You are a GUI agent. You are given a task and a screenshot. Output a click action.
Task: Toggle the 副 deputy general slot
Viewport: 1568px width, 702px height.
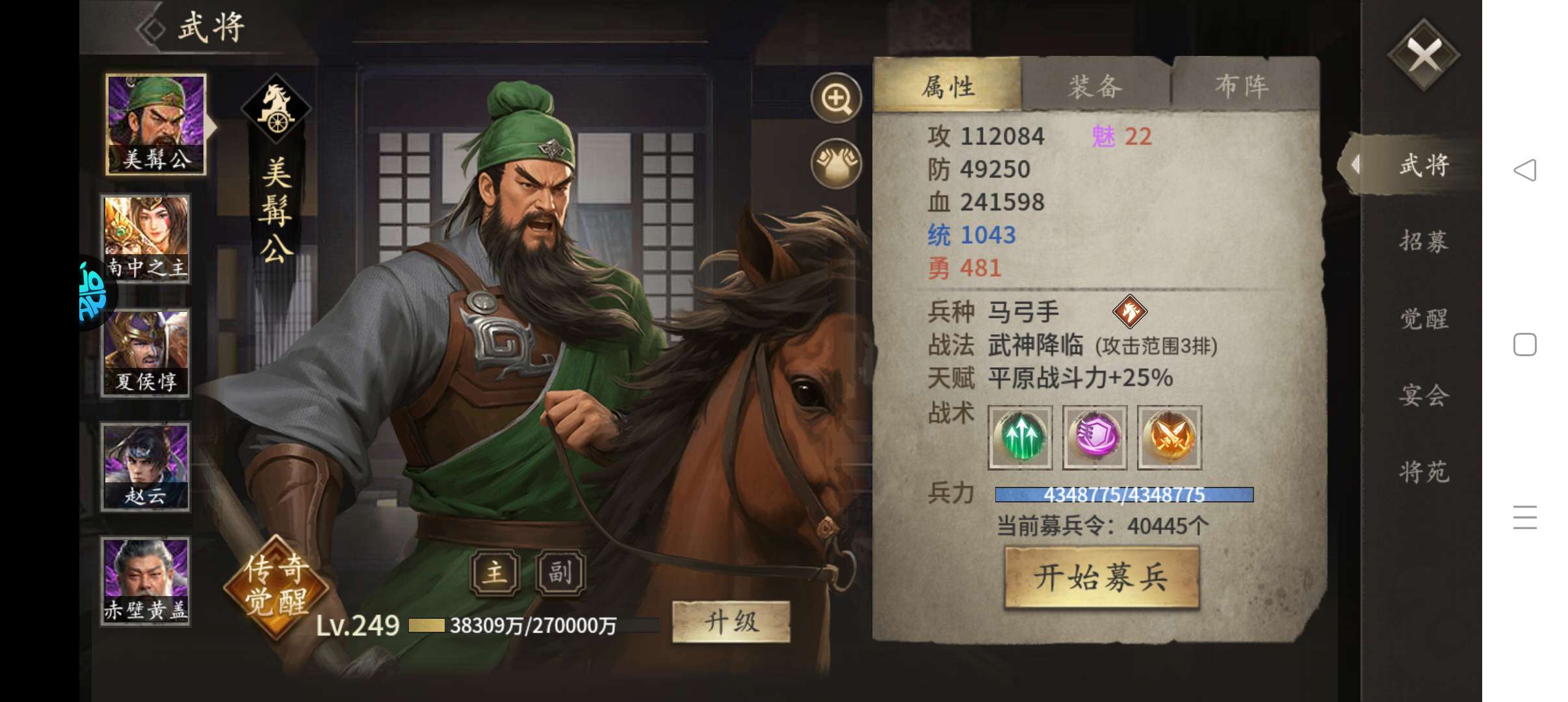click(x=560, y=573)
